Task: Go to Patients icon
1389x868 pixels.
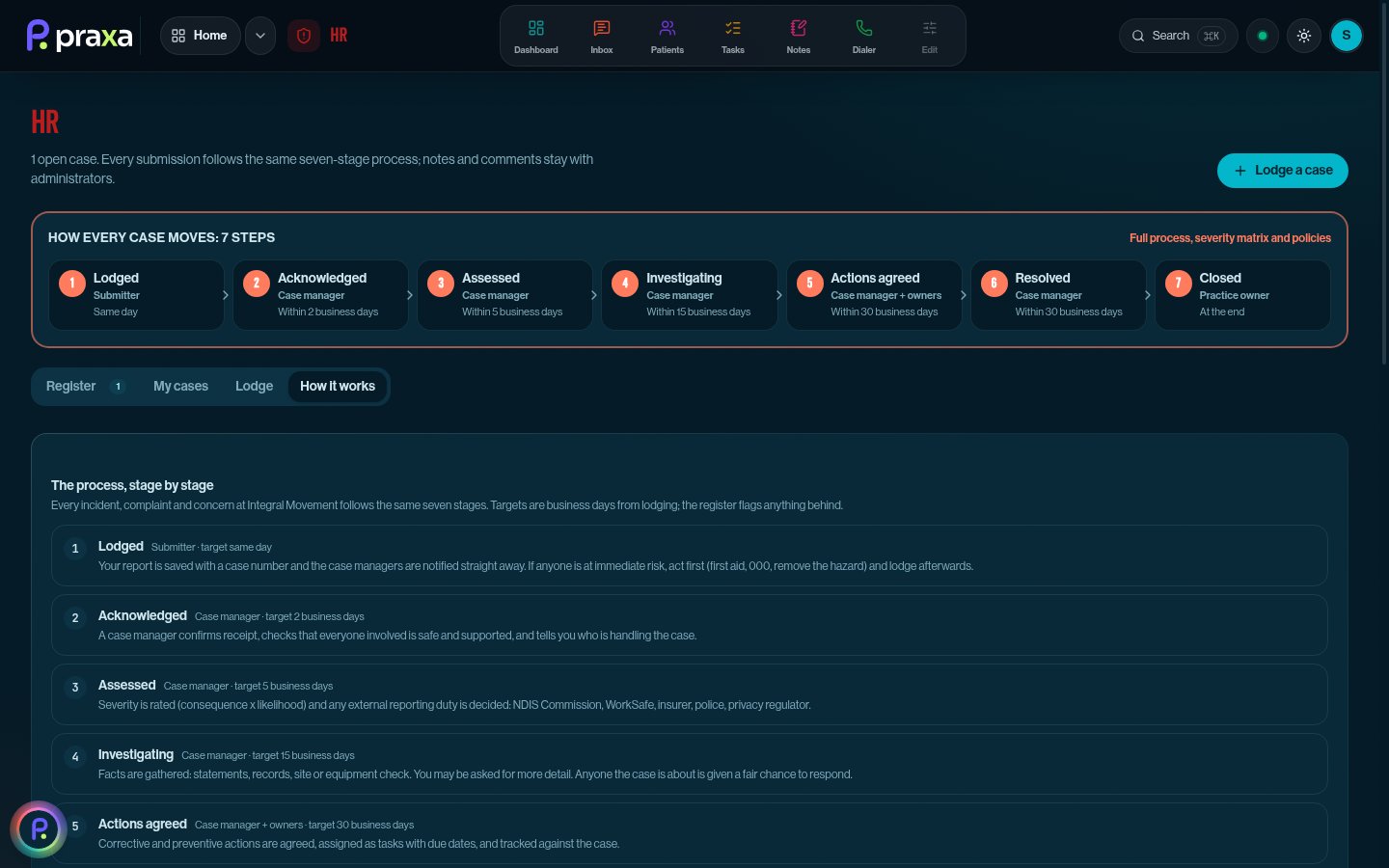Action: (667, 28)
